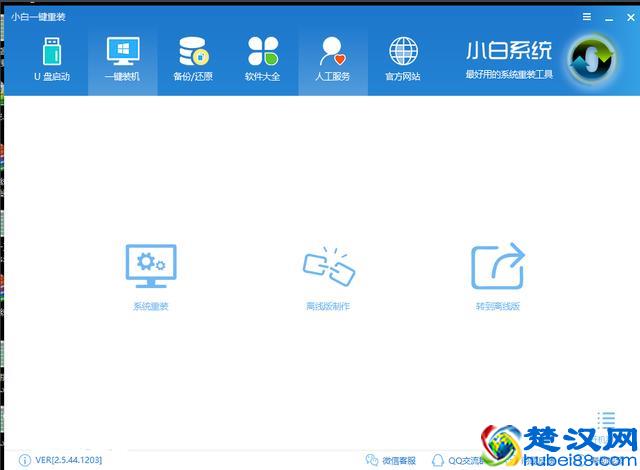
Task: Select the 转到离线版 label
Action: (x=498, y=306)
